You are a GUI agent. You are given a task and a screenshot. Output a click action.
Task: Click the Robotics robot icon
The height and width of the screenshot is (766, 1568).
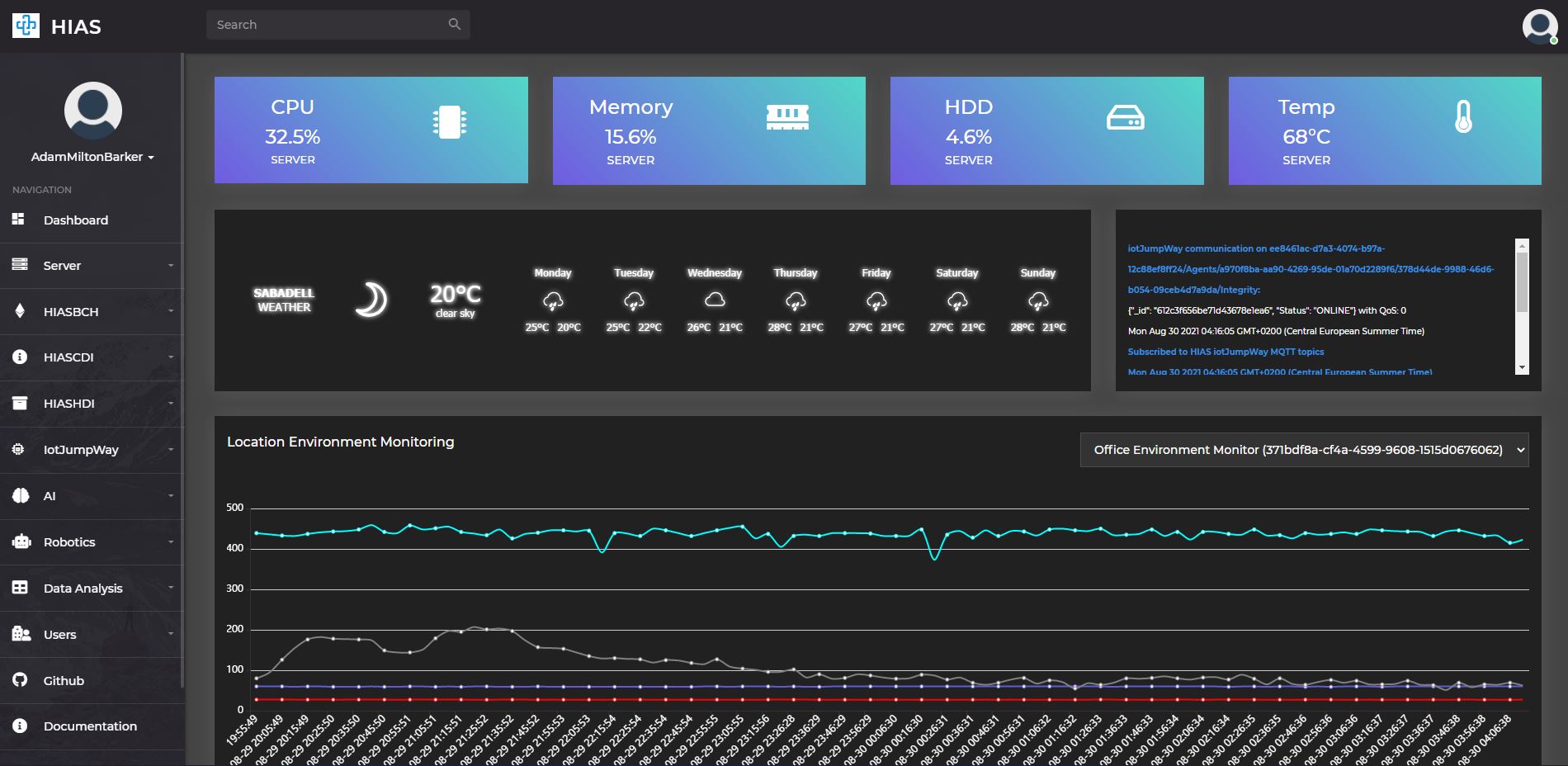21,541
